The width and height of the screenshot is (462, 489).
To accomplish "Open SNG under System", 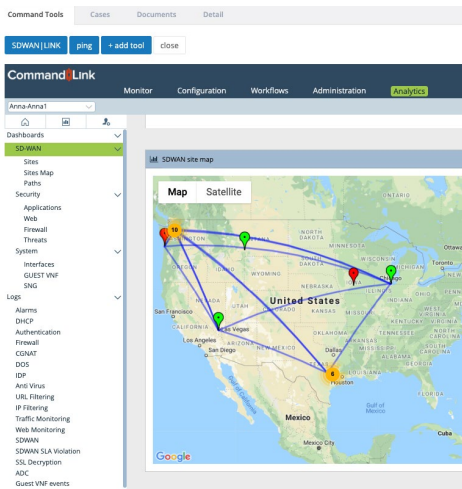I will pyautogui.click(x=30, y=286).
